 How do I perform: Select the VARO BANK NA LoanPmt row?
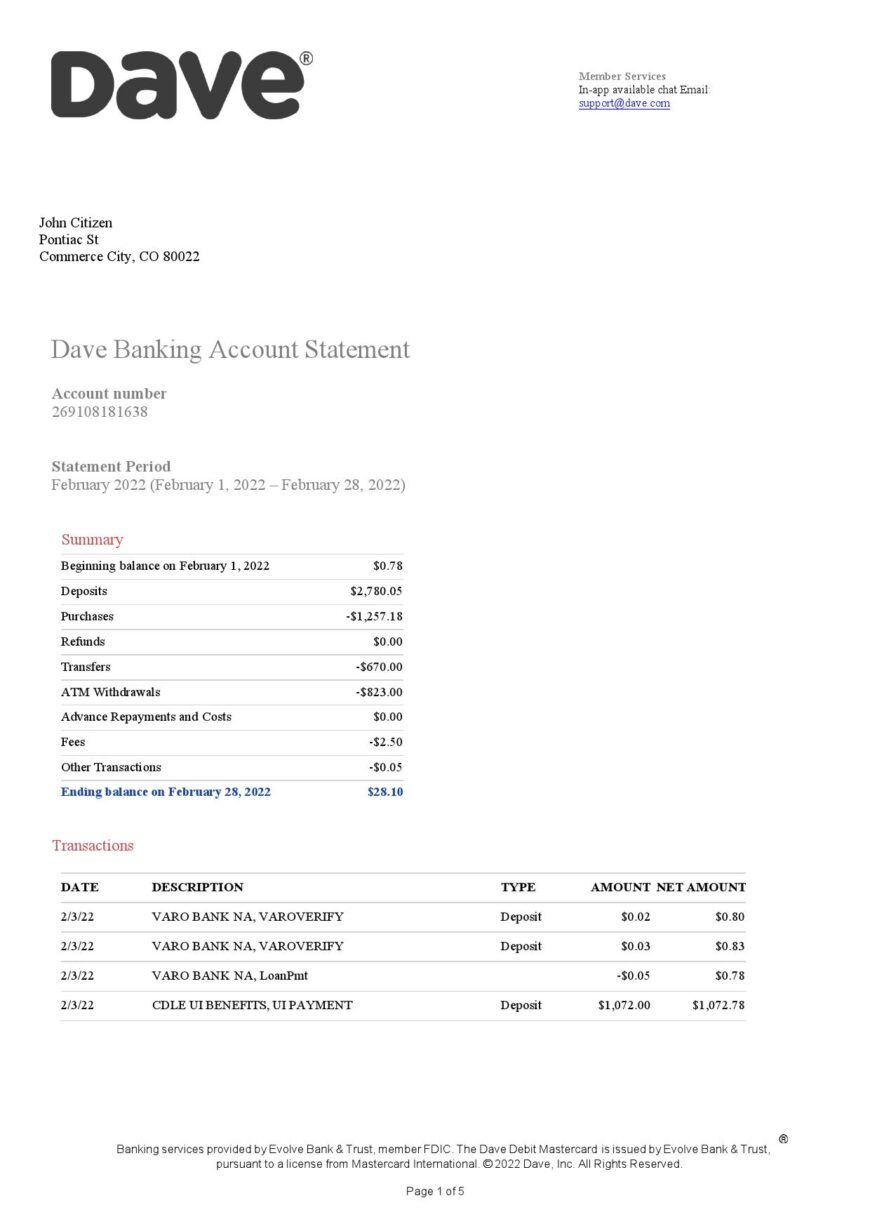pos(229,975)
